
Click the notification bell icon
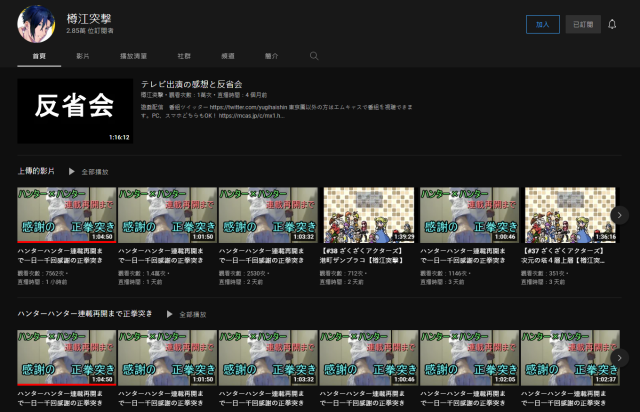pyautogui.click(x=612, y=24)
